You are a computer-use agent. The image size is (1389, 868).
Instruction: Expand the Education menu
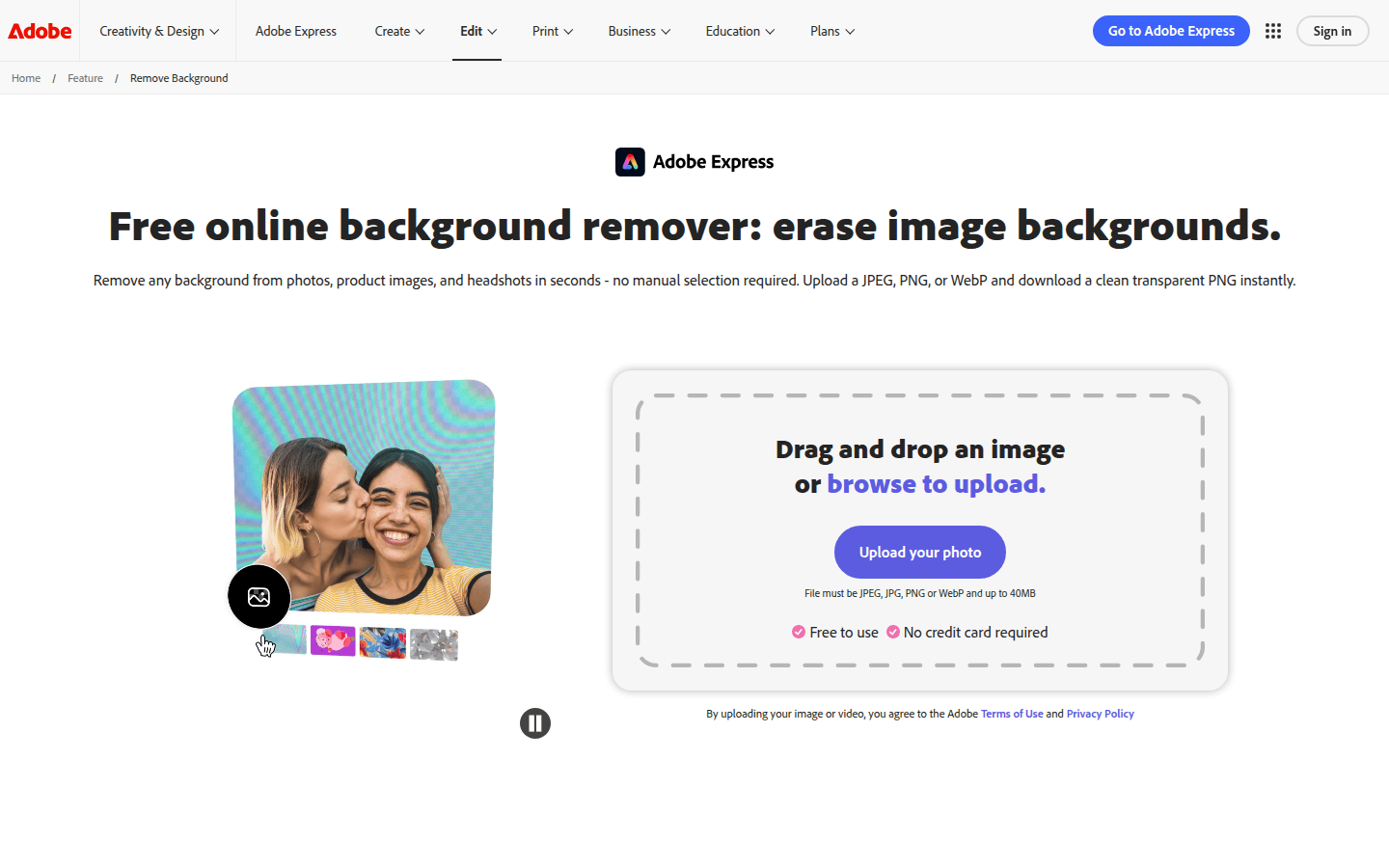click(740, 31)
